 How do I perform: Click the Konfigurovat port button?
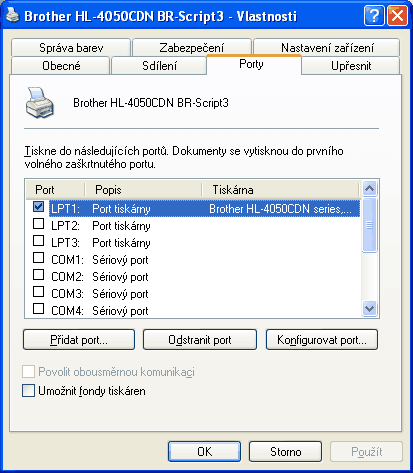(322, 340)
